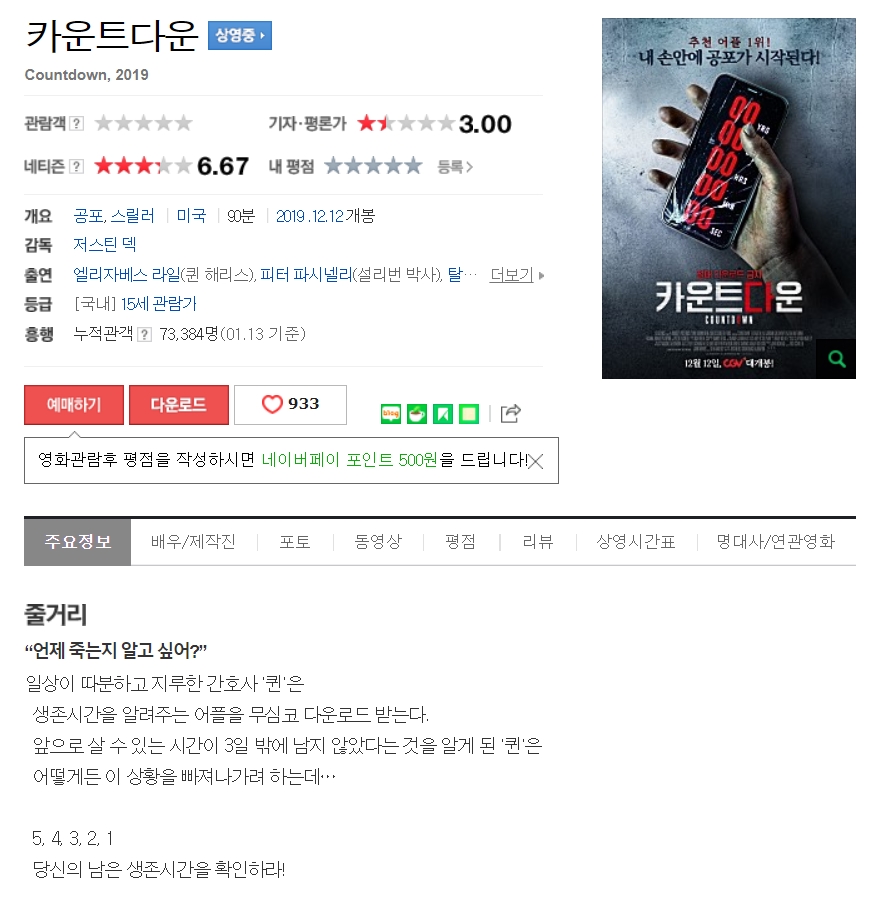Open the 상영중 now-showing badge arrow
The height and width of the screenshot is (900, 871).
[x=239, y=36]
